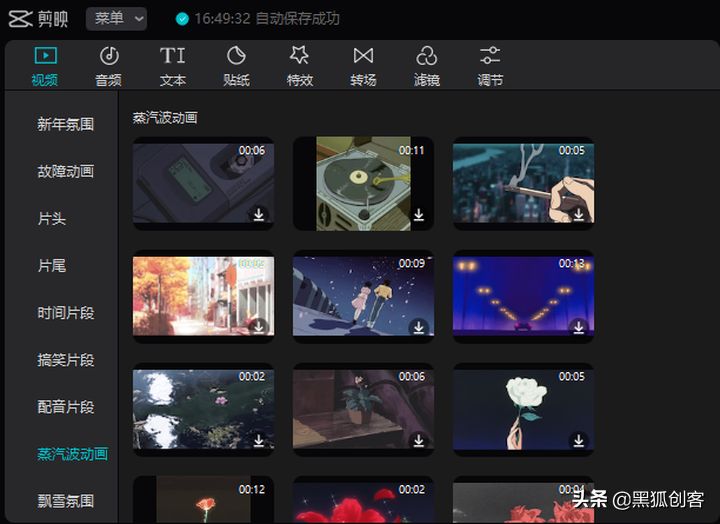Download the autumn street clip
The width and height of the screenshot is (720, 524).
pos(259,327)
